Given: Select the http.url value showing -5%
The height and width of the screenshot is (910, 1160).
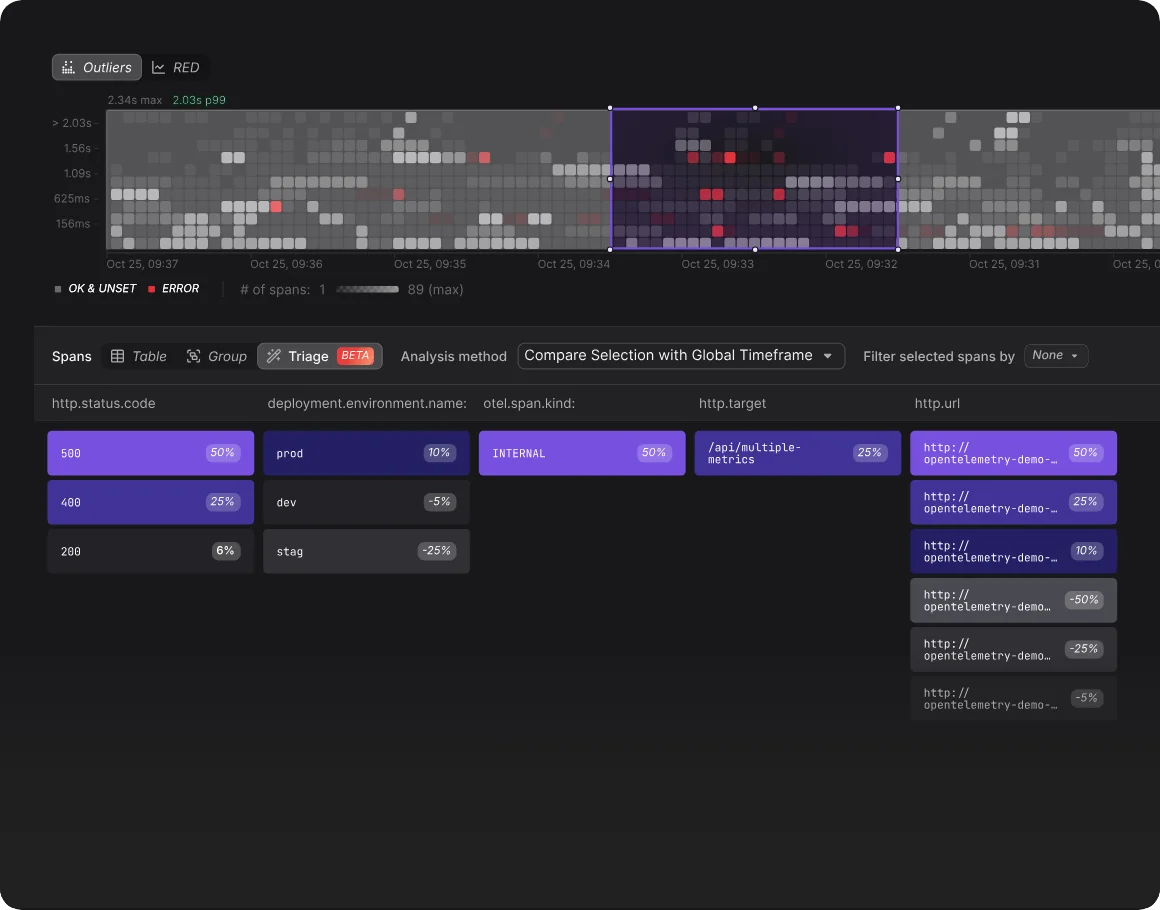Looking at the screenshot, I should tap(1014, 698).
